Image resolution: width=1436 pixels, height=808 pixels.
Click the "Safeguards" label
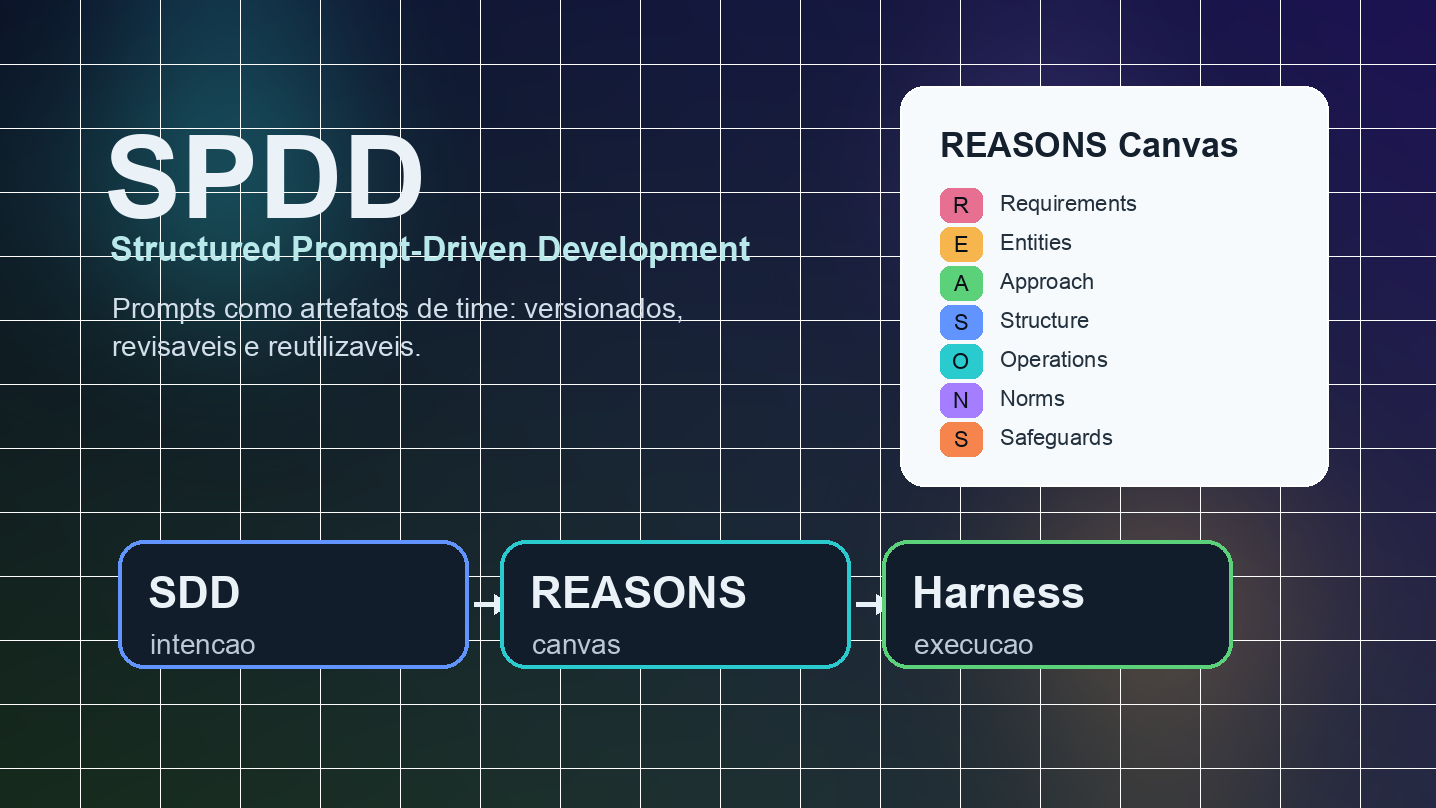(1056, 438)
